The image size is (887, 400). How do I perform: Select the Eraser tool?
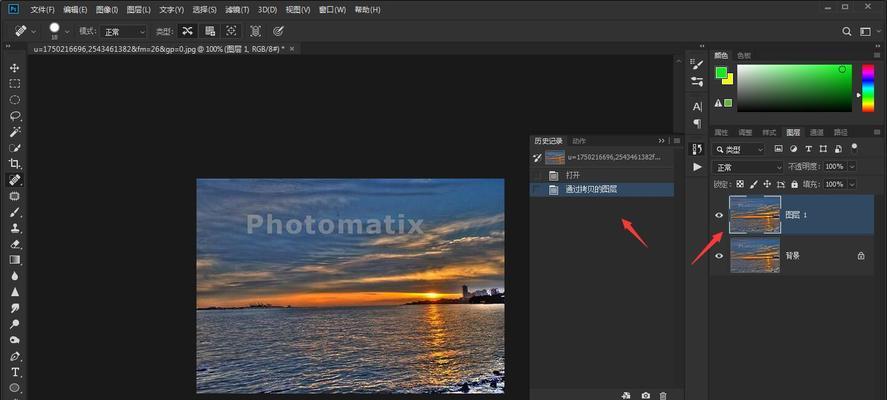tap(15, 244)
